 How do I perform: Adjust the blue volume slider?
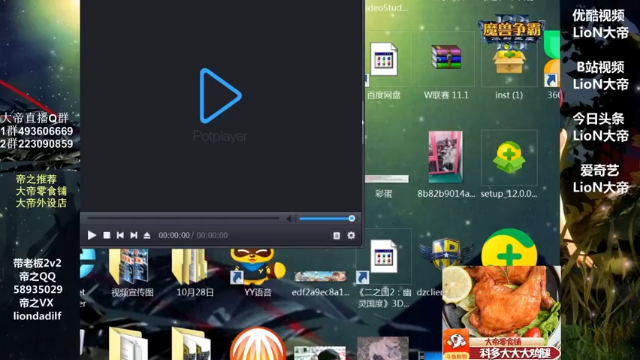point(327,219)
